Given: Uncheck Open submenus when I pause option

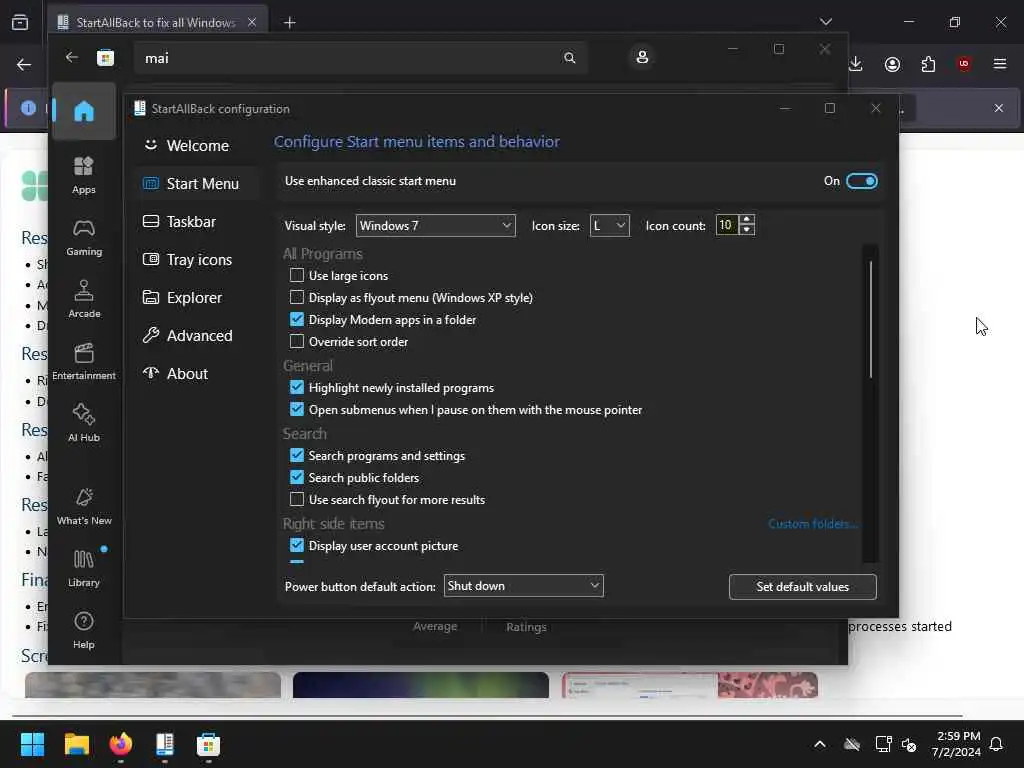Looking at the screenshot, I should pos(296,409).
